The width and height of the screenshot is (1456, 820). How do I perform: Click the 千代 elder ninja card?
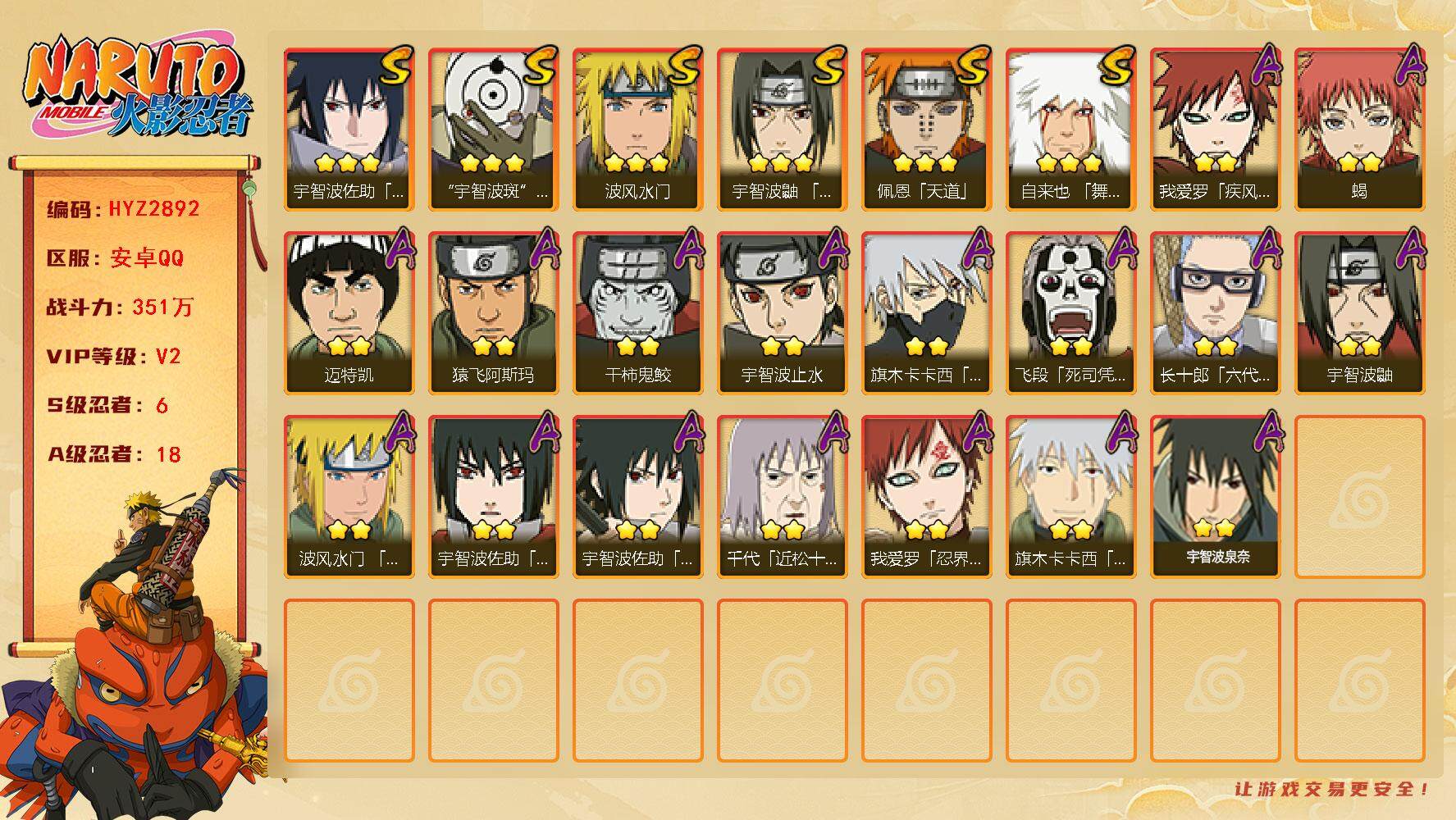tap(782, 497)
